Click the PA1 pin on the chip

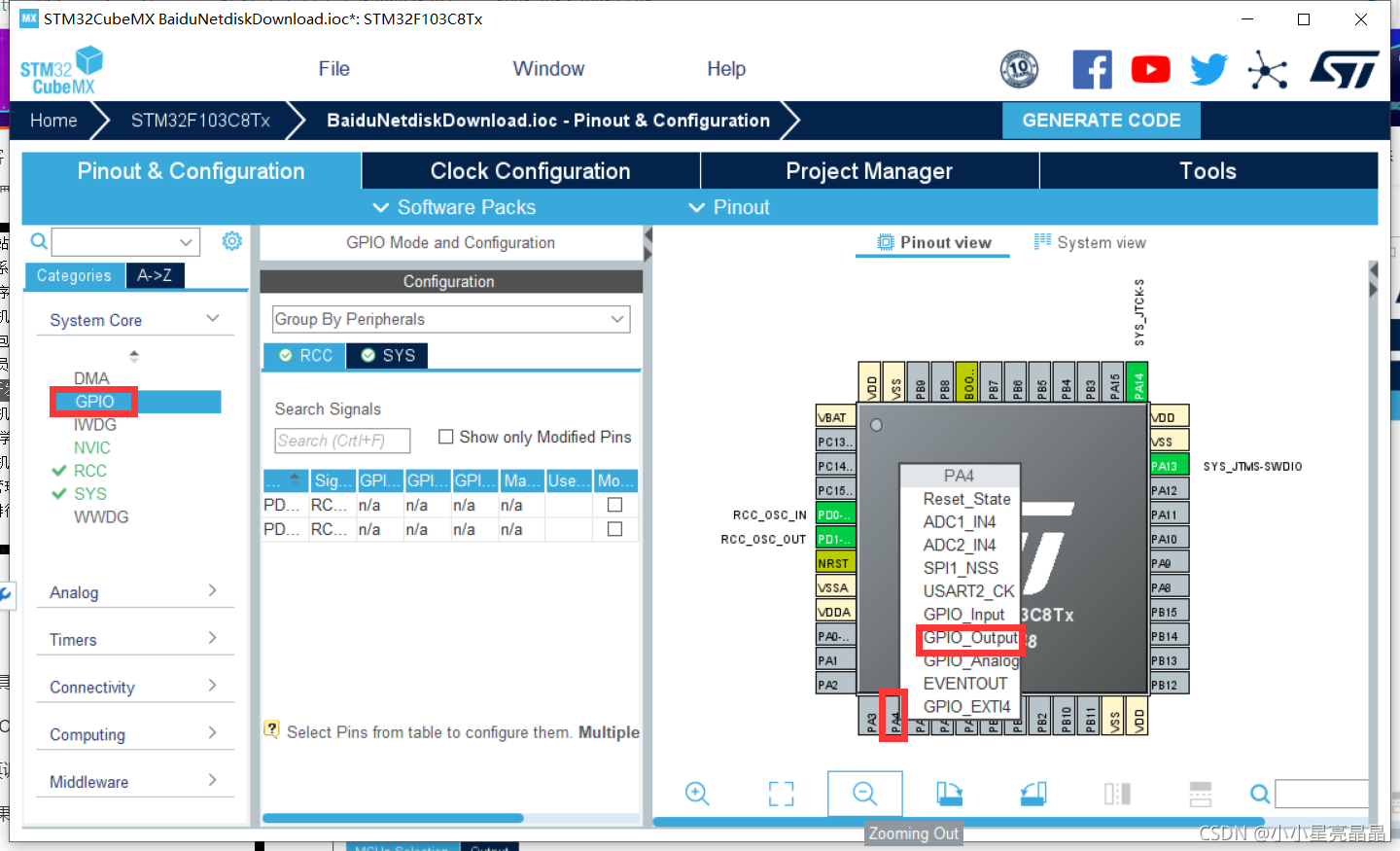coord(835,660)
